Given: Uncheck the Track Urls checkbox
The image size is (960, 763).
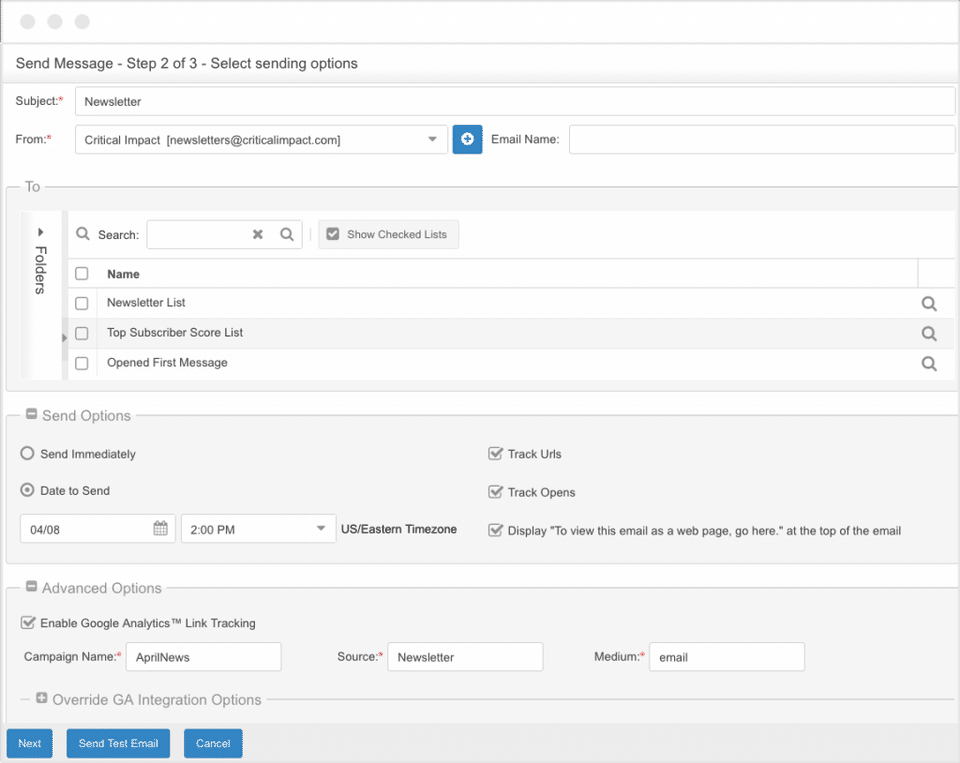Looking at the screenshot, I should [x=495, y=454].
